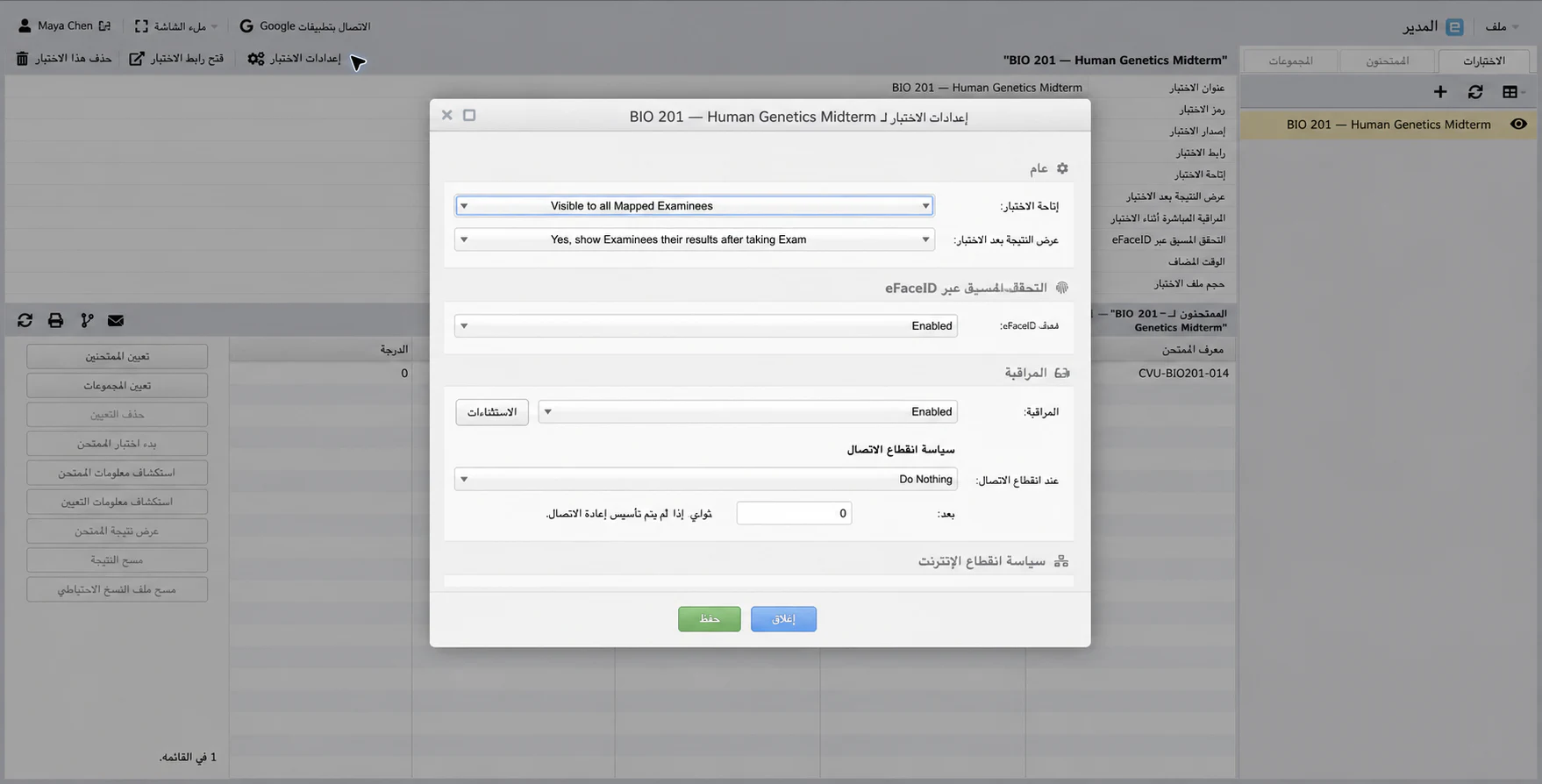The image size is (1542, 784).
Task: Click the Google connect icon
Action: 246,26
